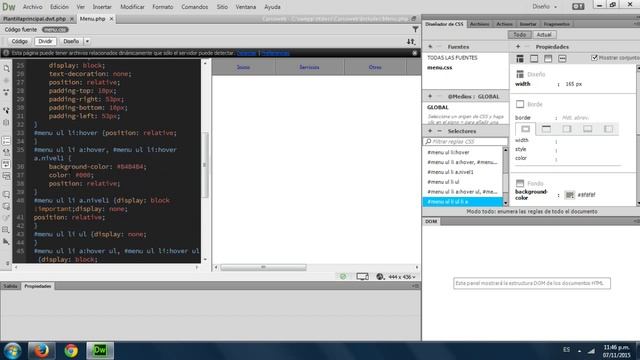
Task: Click the Inicio link in design view
Action: 243,67
